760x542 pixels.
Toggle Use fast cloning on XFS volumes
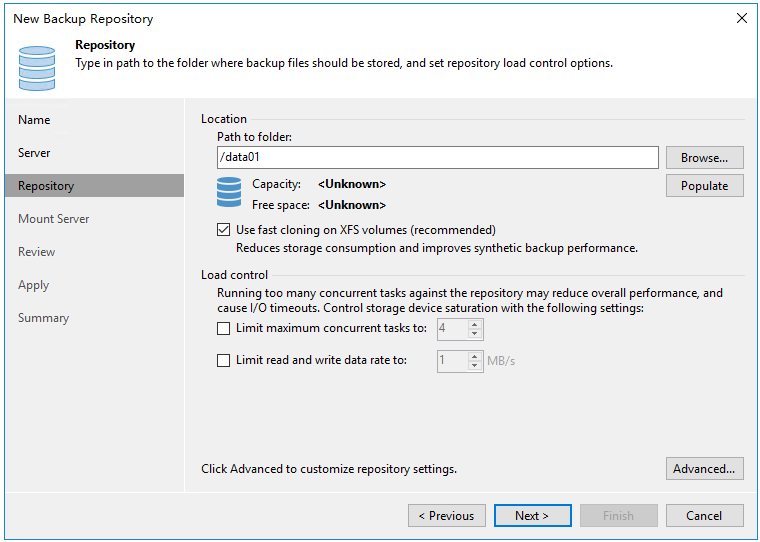point(224,230)
